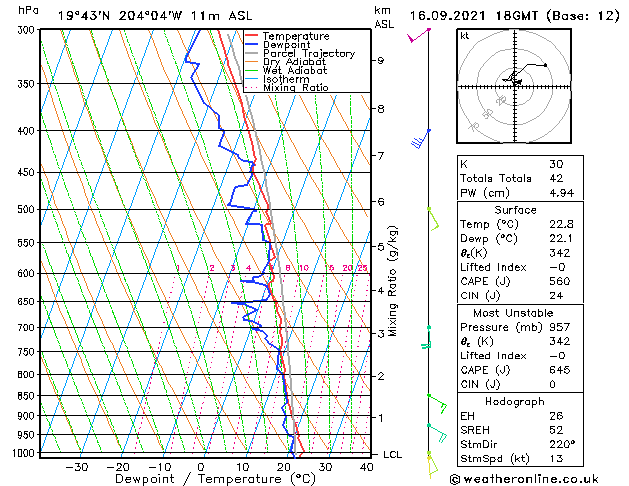The height and width of the screenshot is (486, 629).
Task: Open the weatheronline.co.uk credit
Action: pos(524,479)
